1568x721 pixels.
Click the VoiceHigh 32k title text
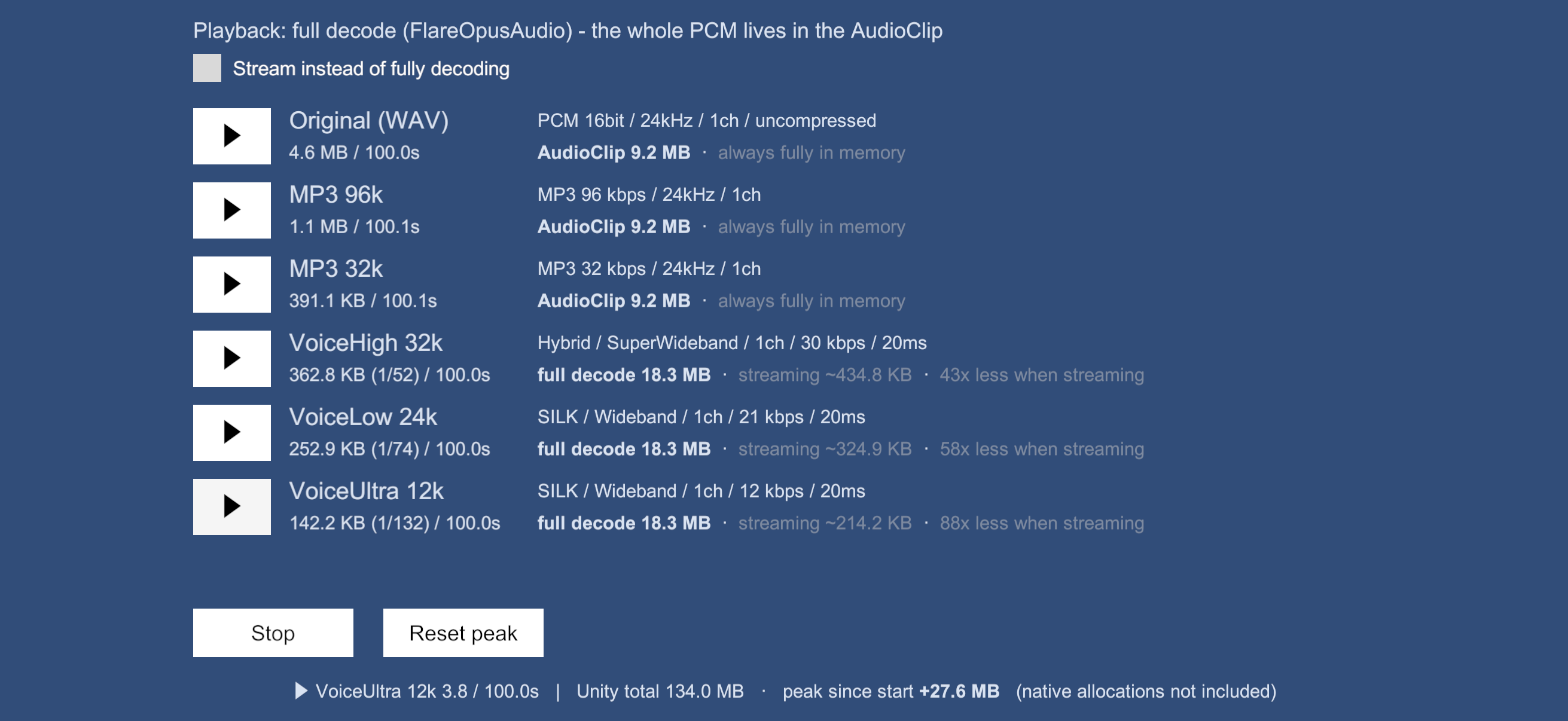tap(366, 343)
